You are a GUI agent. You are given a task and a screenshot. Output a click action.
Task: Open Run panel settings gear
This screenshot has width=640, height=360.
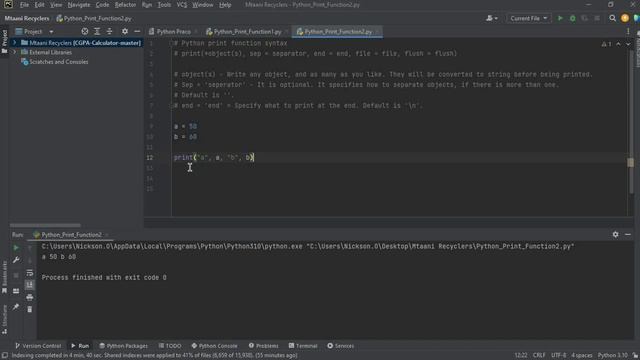[x=615, y=235]
